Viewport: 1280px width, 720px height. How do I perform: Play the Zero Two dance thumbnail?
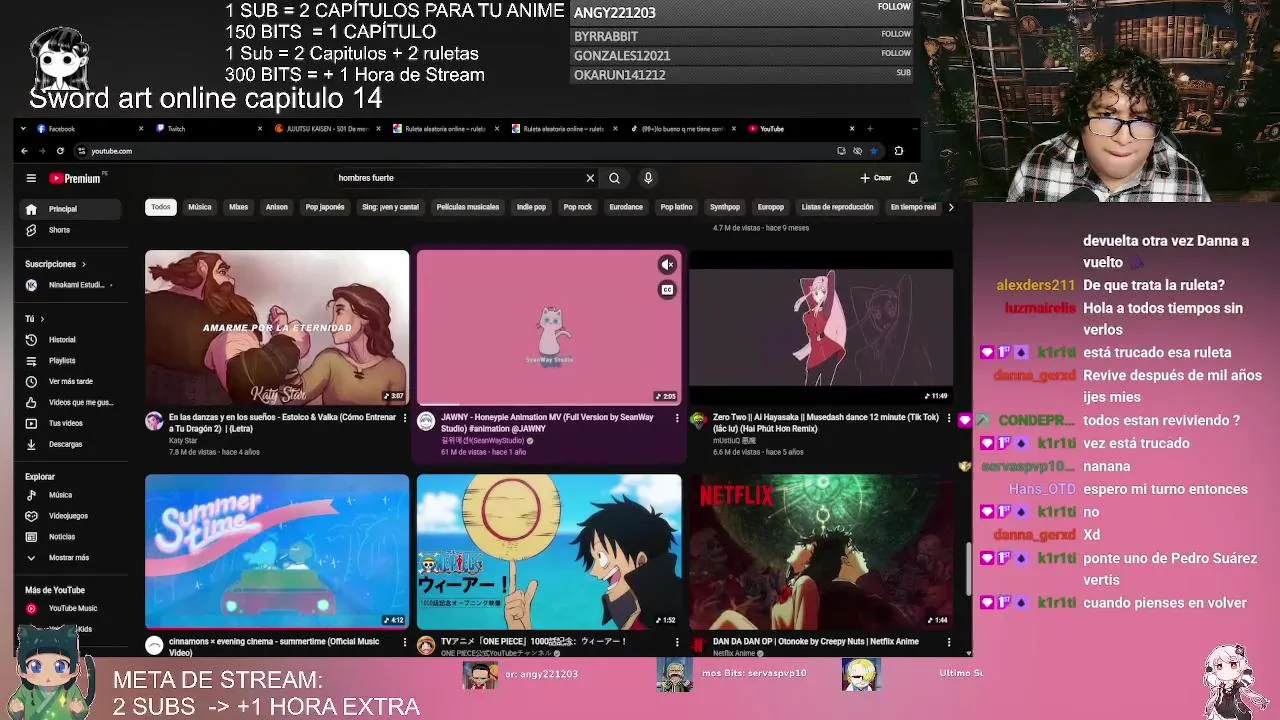click(821, 327)
